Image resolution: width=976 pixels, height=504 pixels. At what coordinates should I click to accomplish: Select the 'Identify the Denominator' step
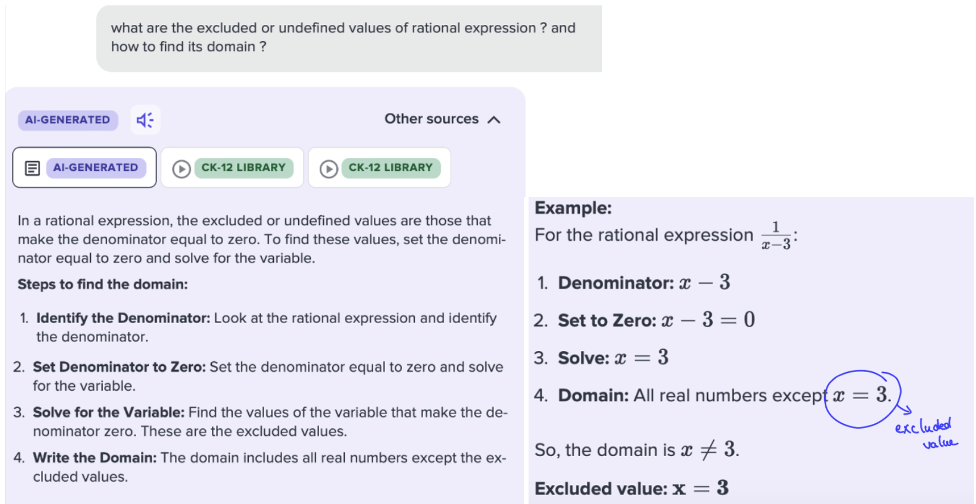(x=123, y=318)
